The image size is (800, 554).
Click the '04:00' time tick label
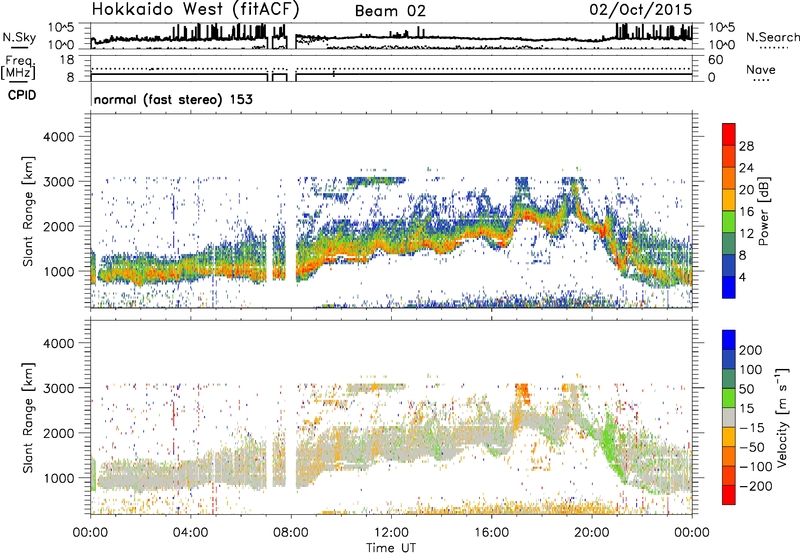pos(191,533)
